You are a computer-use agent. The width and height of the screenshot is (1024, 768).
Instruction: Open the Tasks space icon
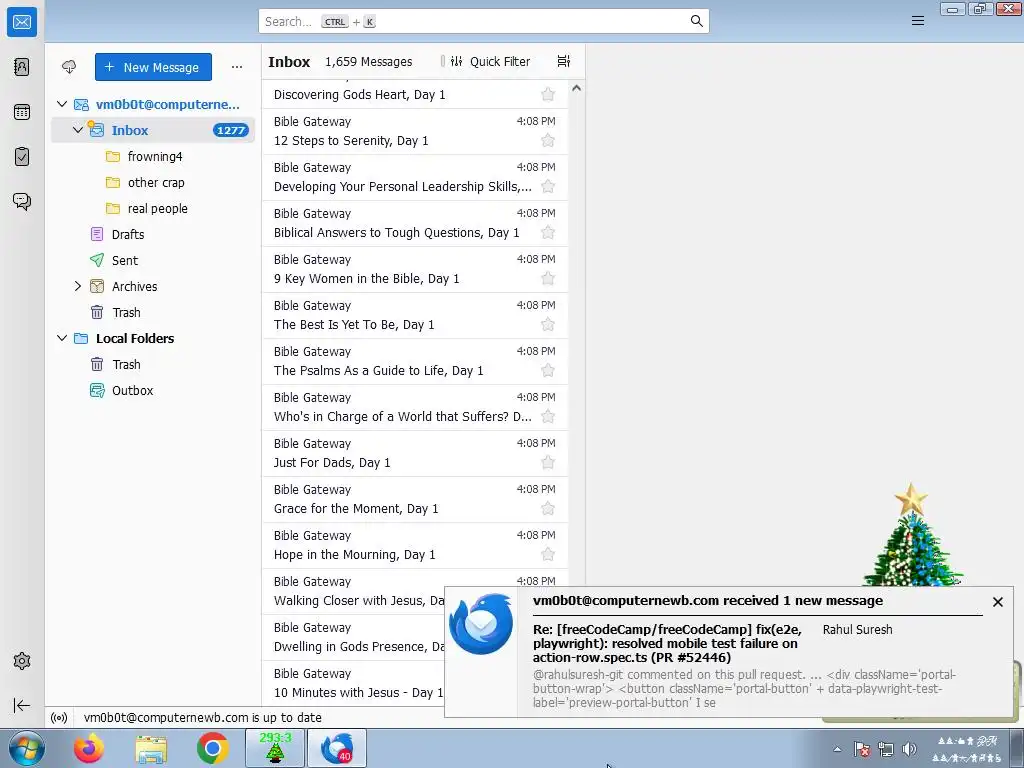pos(22,157)
